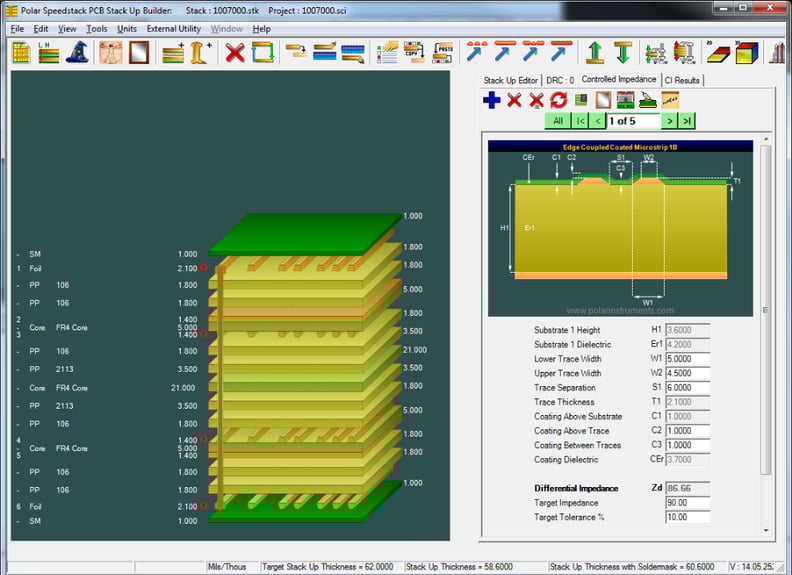This screenshot has height=575, width=792.
Task: Open the External Utility menu
Action: pos(174,29)
